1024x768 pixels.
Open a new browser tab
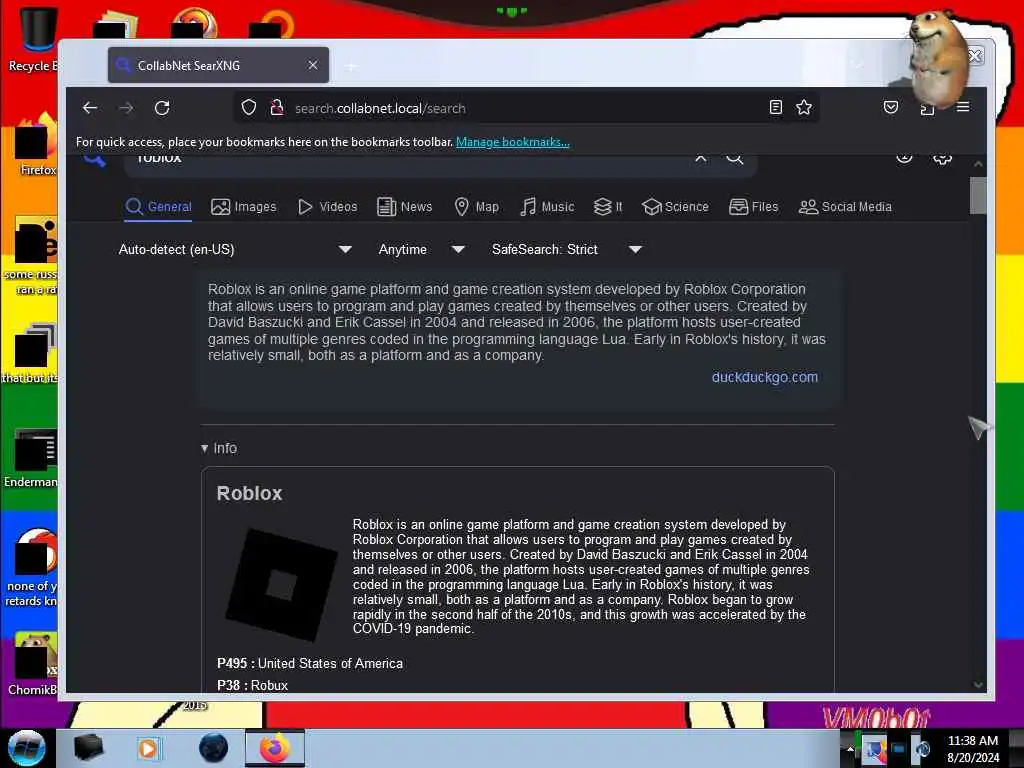pos(351,66)
